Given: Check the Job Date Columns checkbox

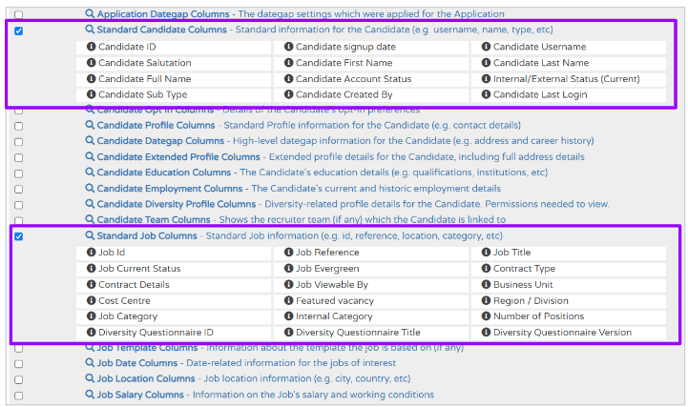Looking at the screenshot, I should pyautogui.click(x=18, y=364).
